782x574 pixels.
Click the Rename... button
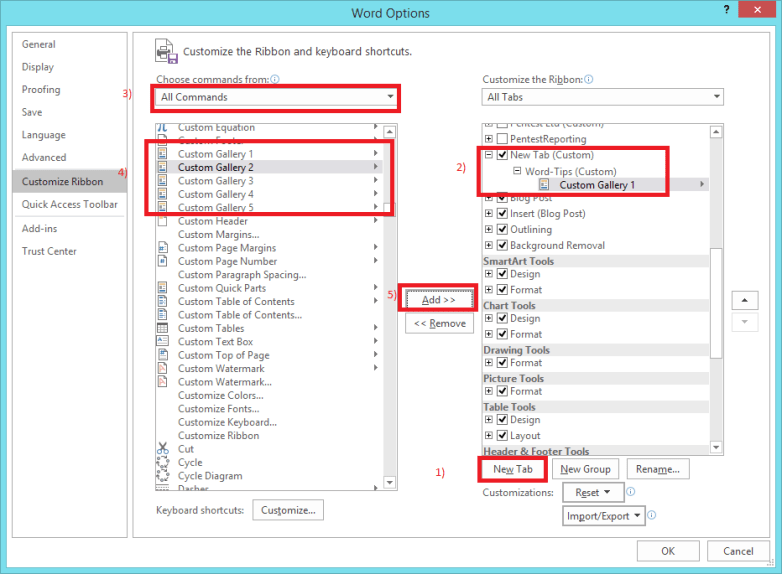[658, 469]
